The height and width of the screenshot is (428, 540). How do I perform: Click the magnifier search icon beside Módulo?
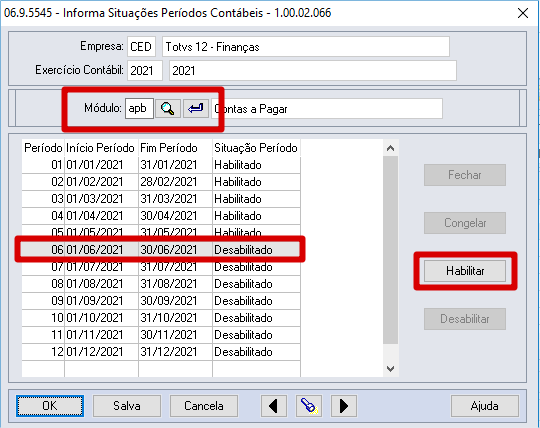pyautogui.click(x=168, y=108)
